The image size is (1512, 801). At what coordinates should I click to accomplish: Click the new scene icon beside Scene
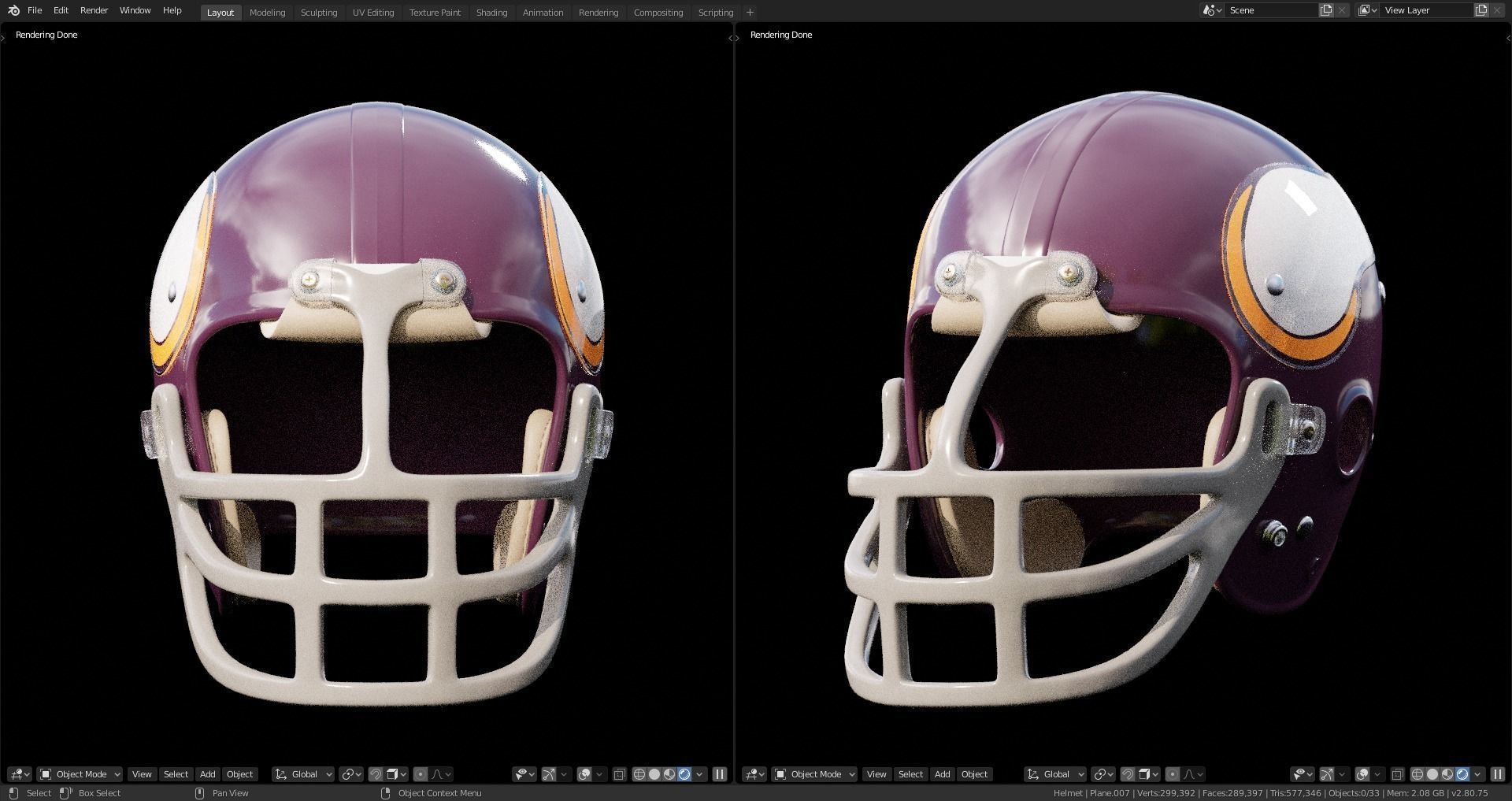click(1326, 10)
